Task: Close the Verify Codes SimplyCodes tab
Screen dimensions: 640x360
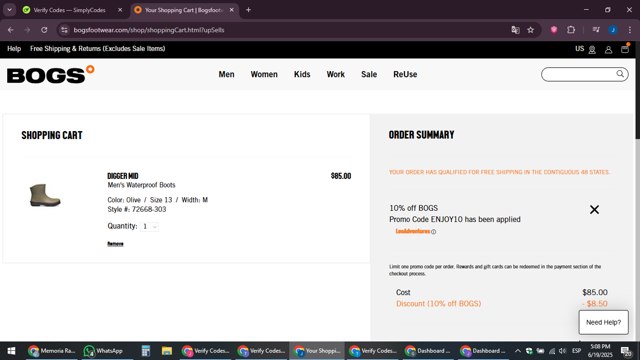Action: pos(120,10)
